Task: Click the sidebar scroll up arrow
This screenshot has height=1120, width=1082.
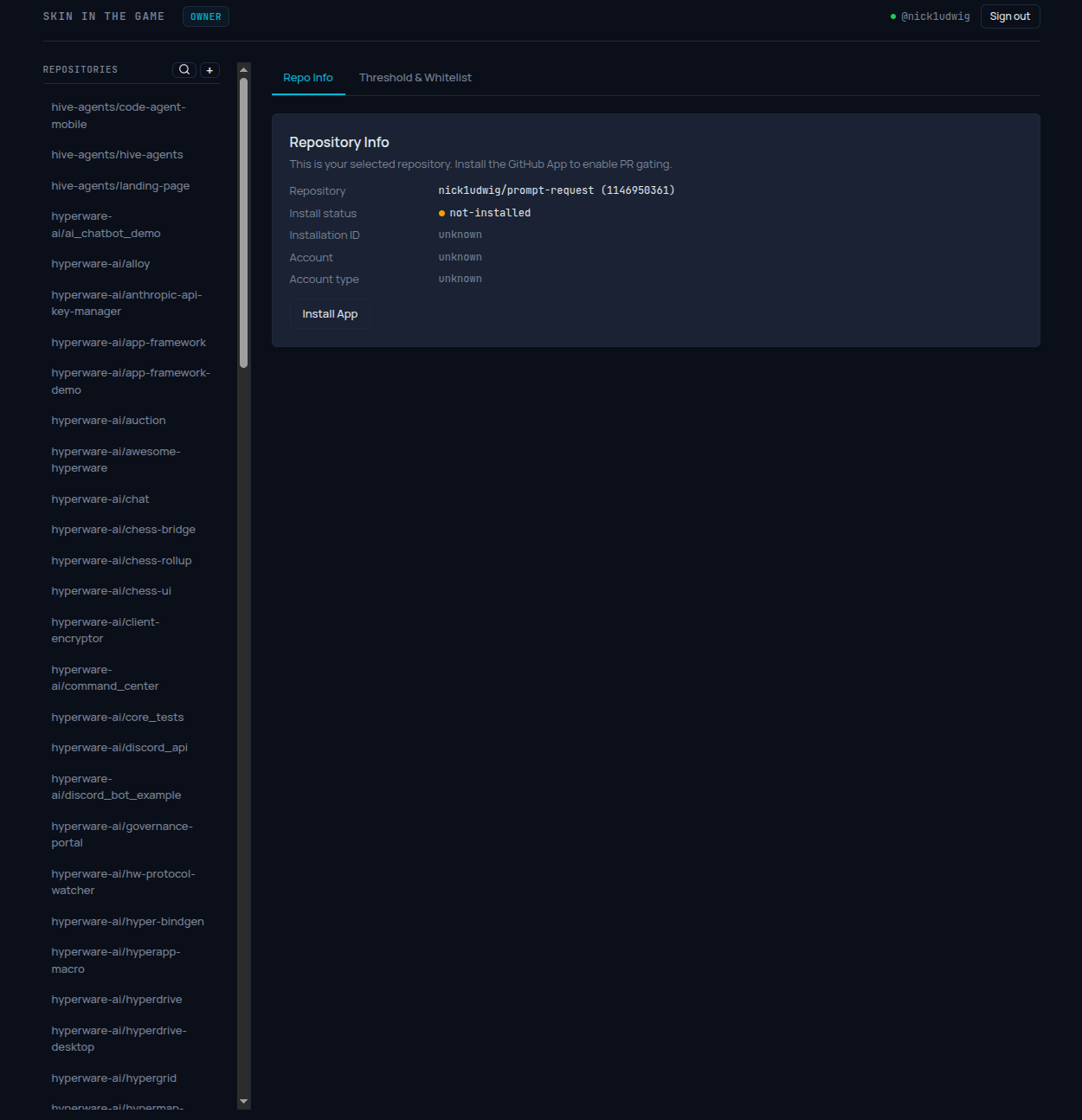Action: [243, 69]
